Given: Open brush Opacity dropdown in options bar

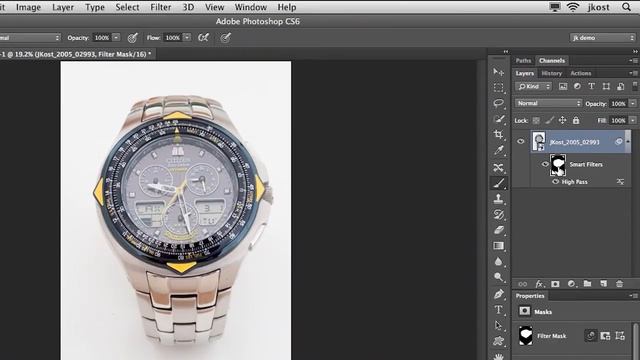Looking at the screenshot, I should click(x=116, y=38).
